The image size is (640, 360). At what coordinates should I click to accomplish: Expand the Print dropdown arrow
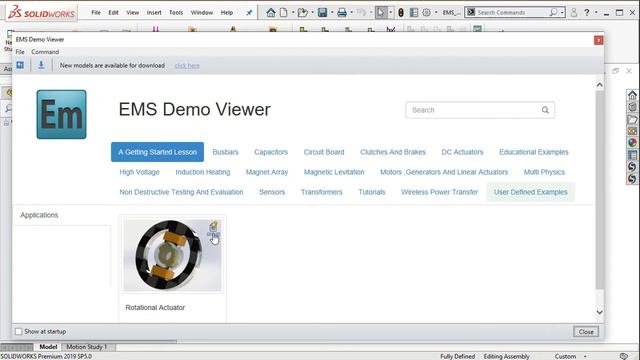pyautogui.click(x=351, y=13)
